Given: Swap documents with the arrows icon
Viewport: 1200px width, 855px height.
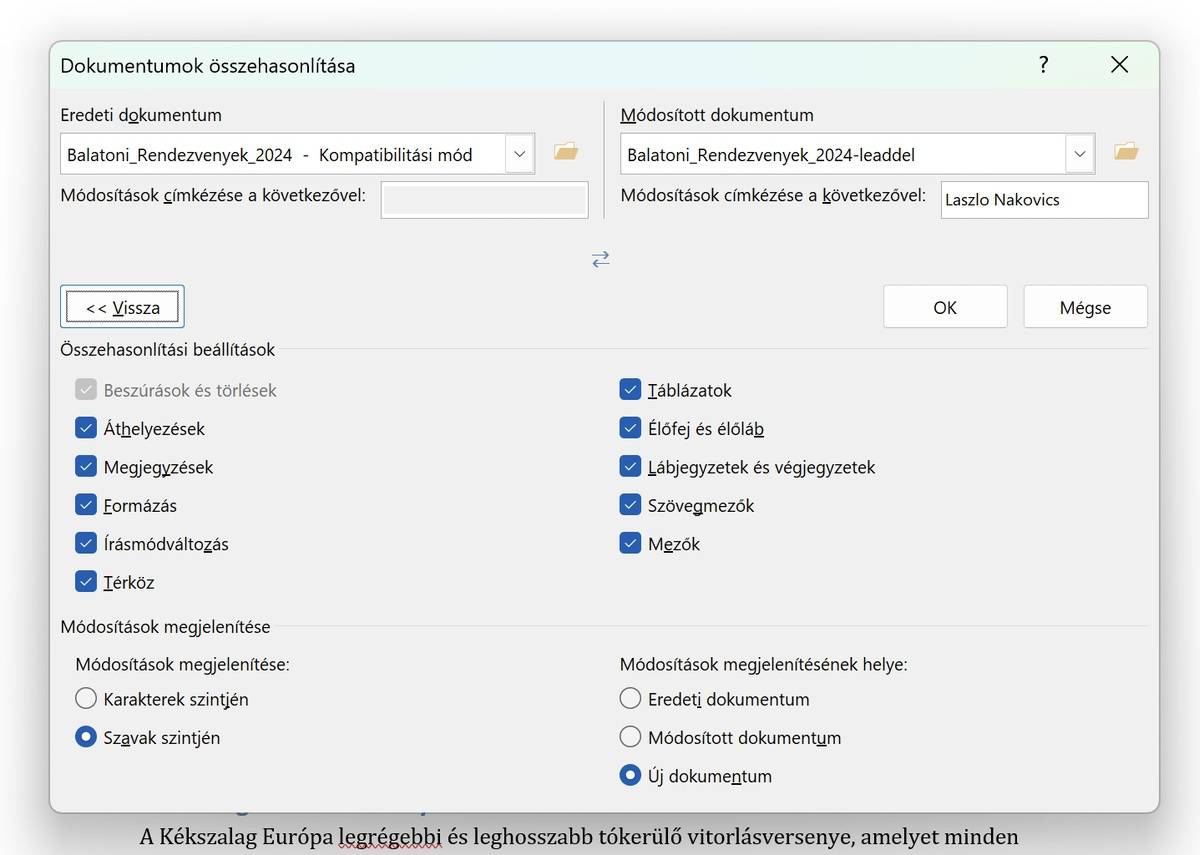Looking at the screenshot, I should [x=600, y=259].
